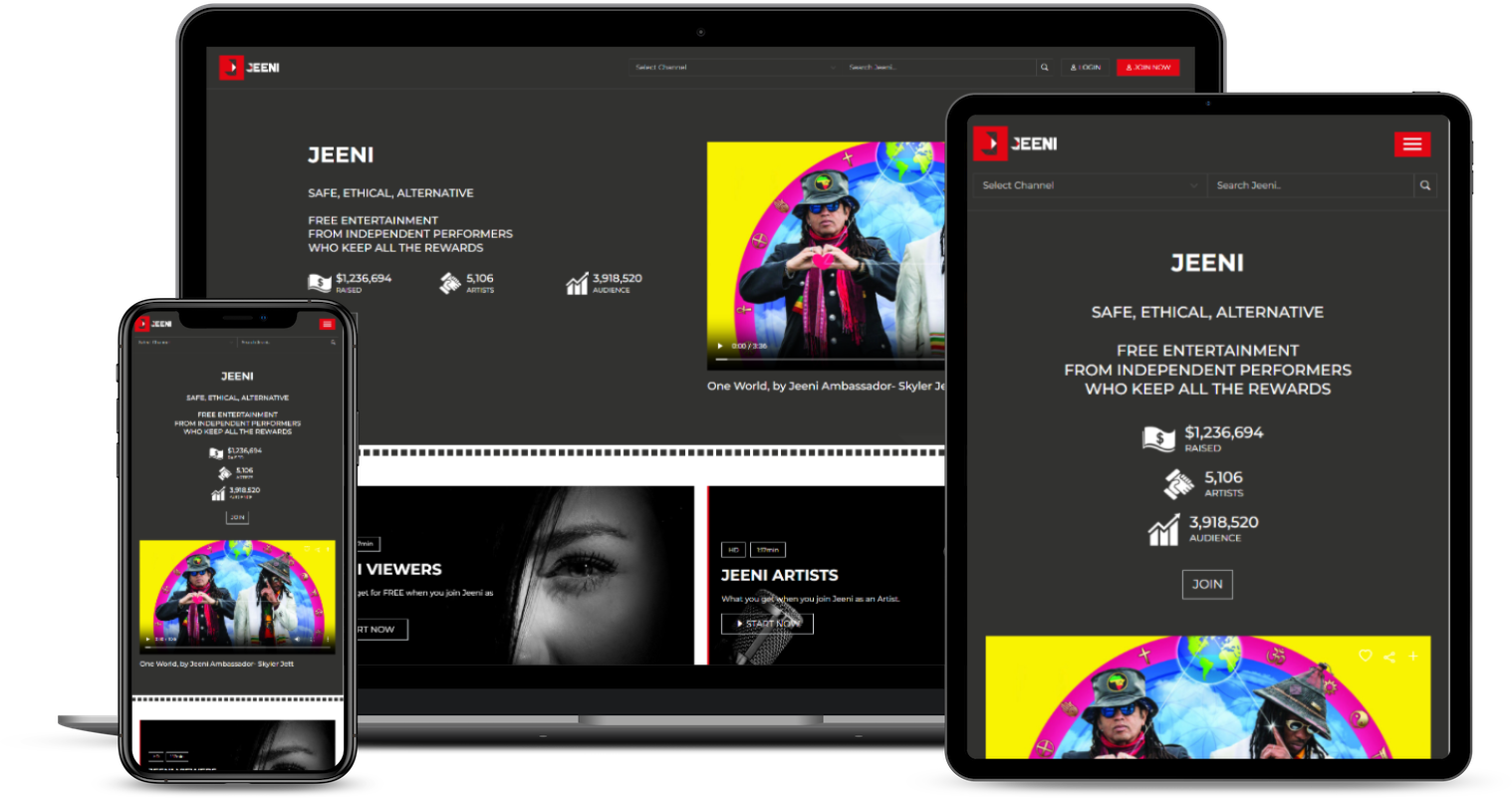Click One World video title on laptop

[x=826, y=387]
